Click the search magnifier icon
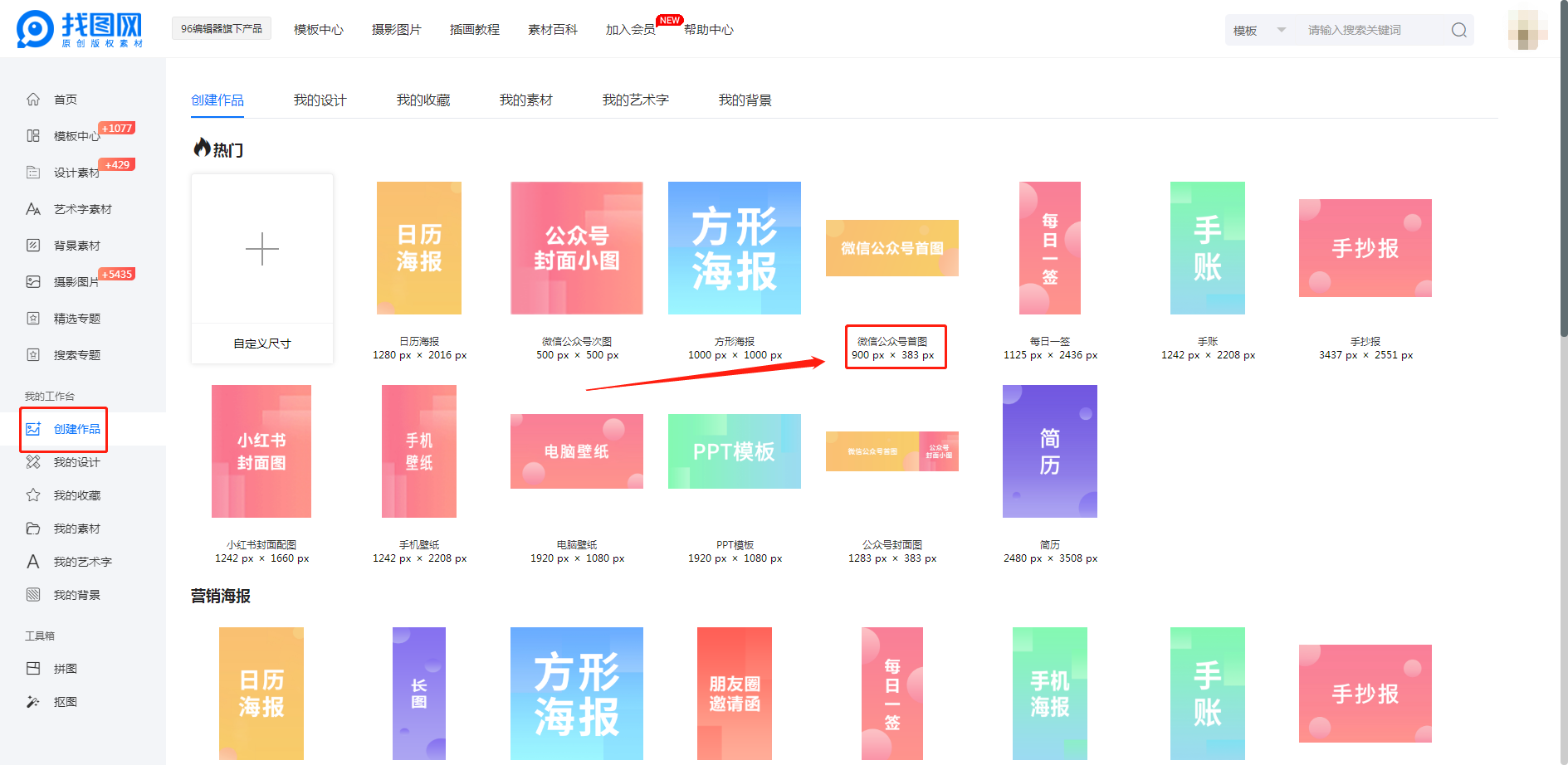Screen dimensions: 1568x765 pyautogui.click(x=1458, y=31)
